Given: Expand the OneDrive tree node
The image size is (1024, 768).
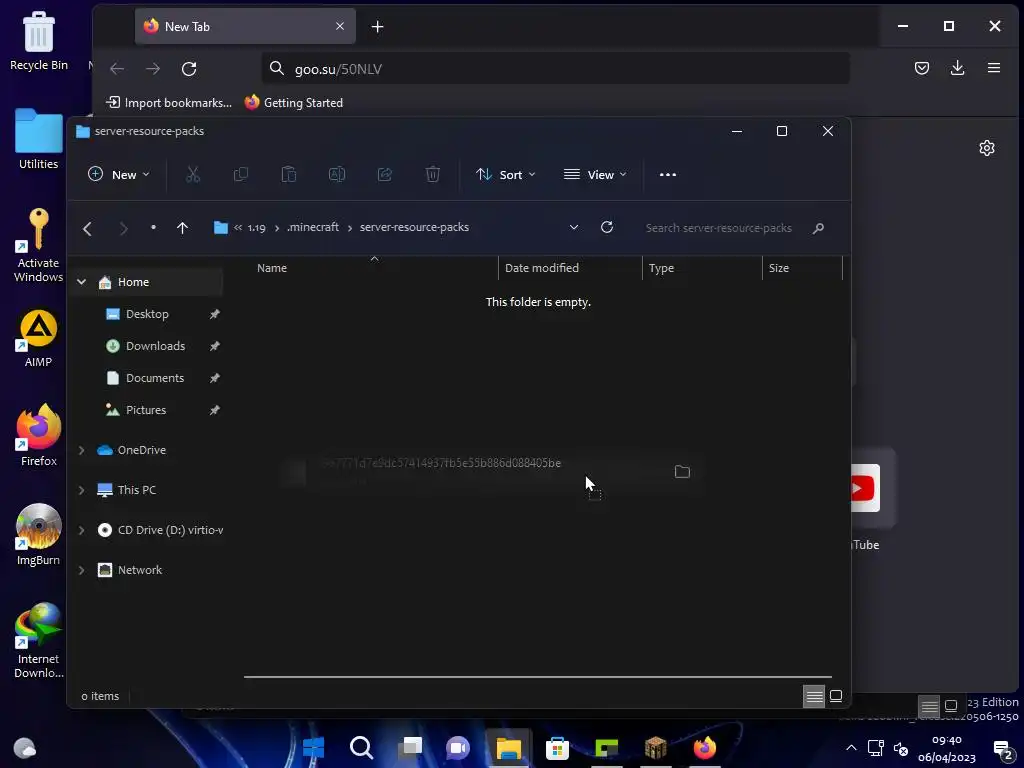Looking at the screenshot, I should pyautogui.click(x=82, y=450).
